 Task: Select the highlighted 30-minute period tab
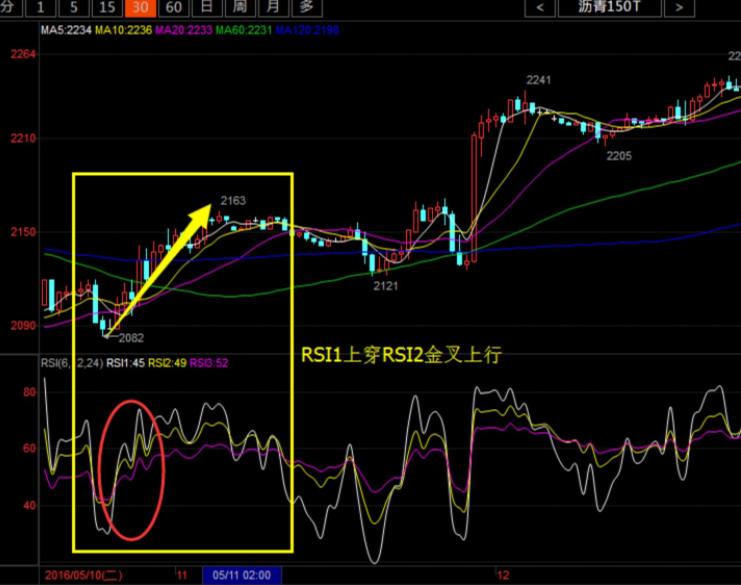pyautogui.click(x=140, y=7)
